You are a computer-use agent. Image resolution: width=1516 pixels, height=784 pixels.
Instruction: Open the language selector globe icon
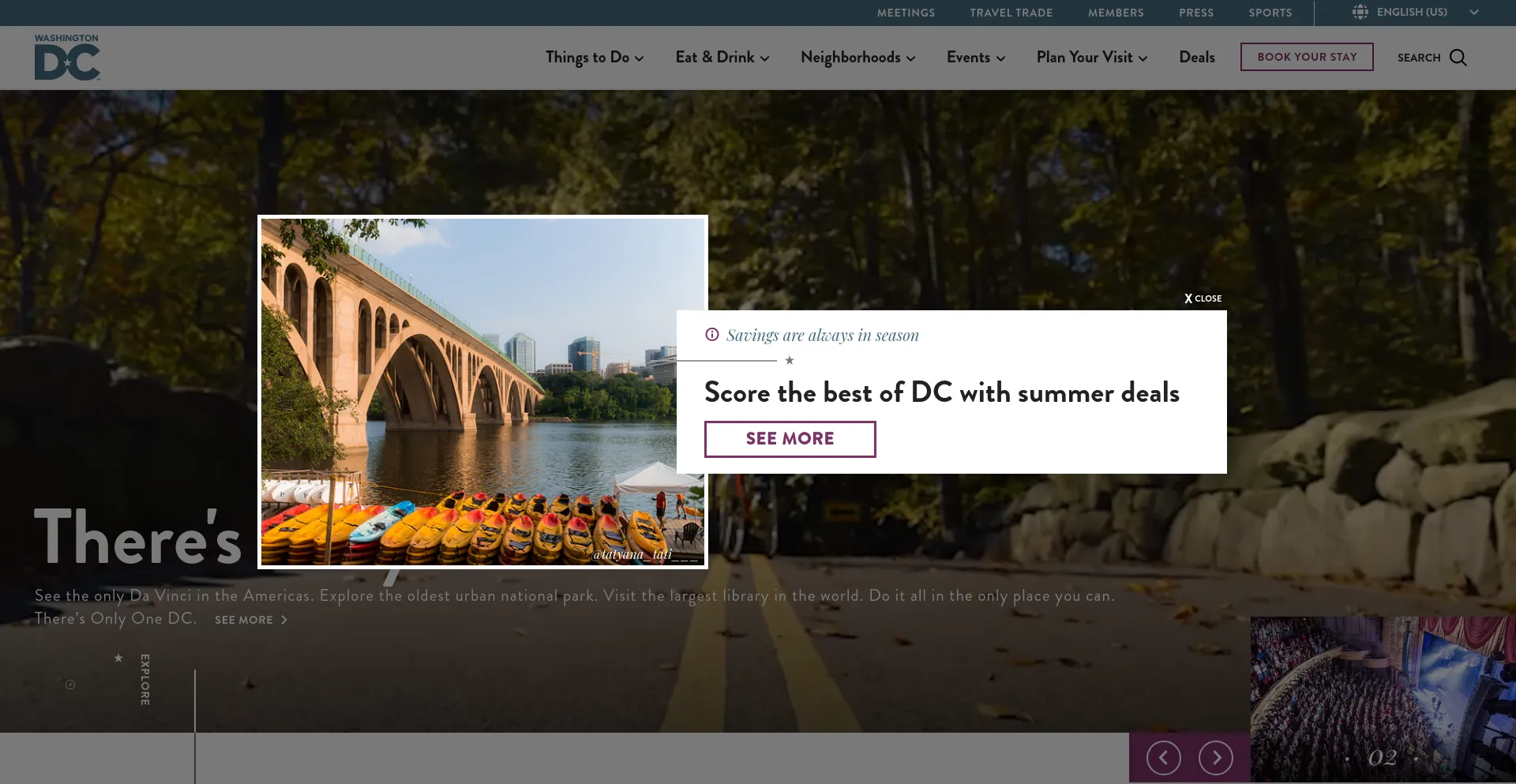point(1360,12)
